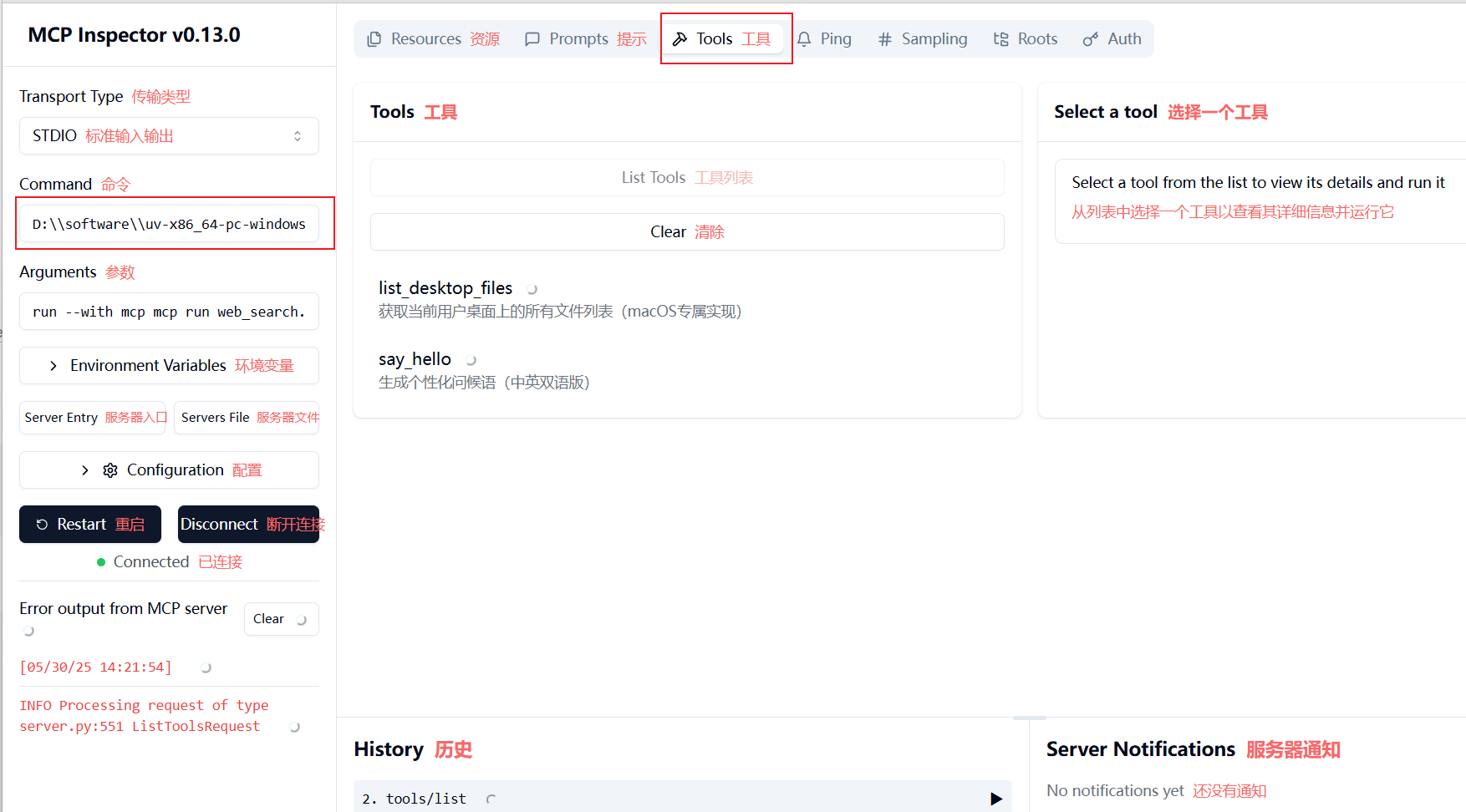Screen dimensions: 1466x812
Task: Click the Auth key icon
Action: coord(1091,39)
